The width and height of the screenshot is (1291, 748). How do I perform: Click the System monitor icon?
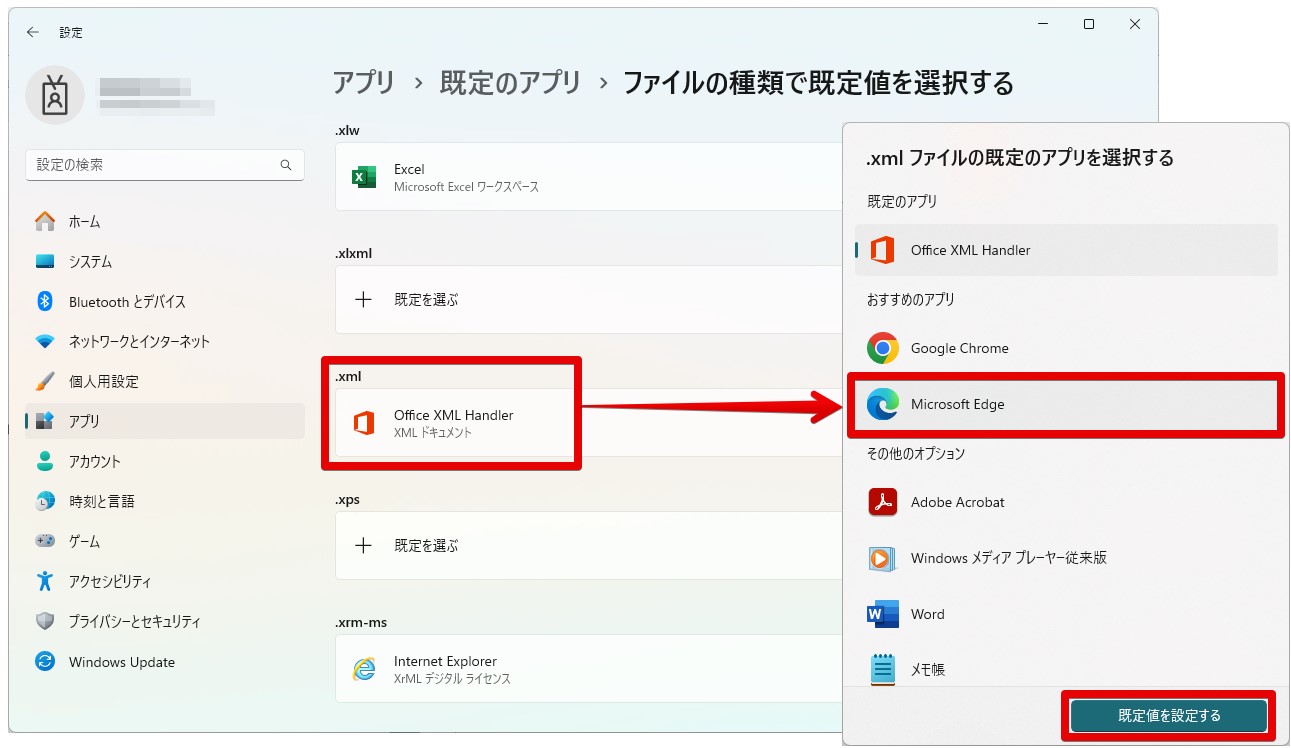click(45, 261)
